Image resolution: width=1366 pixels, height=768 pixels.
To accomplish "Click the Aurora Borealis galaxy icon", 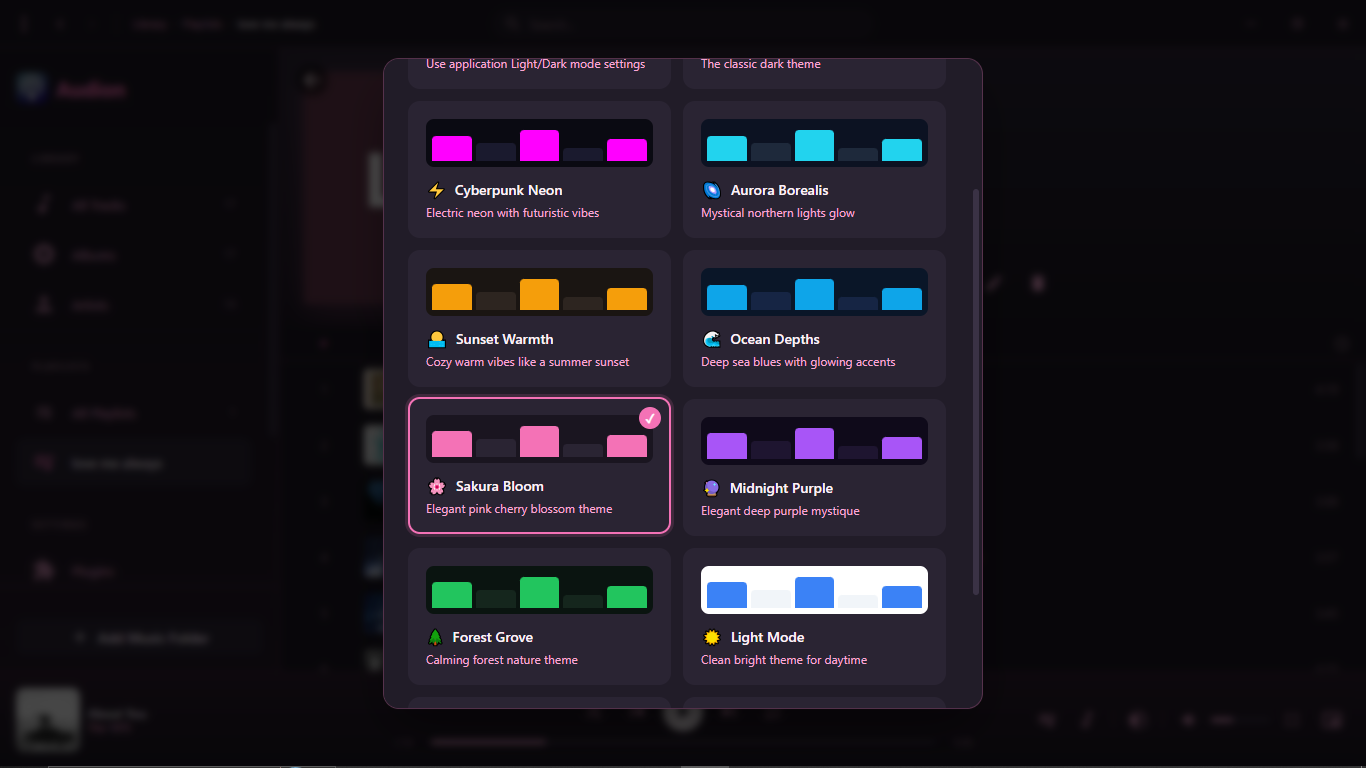I will (711, 190).
